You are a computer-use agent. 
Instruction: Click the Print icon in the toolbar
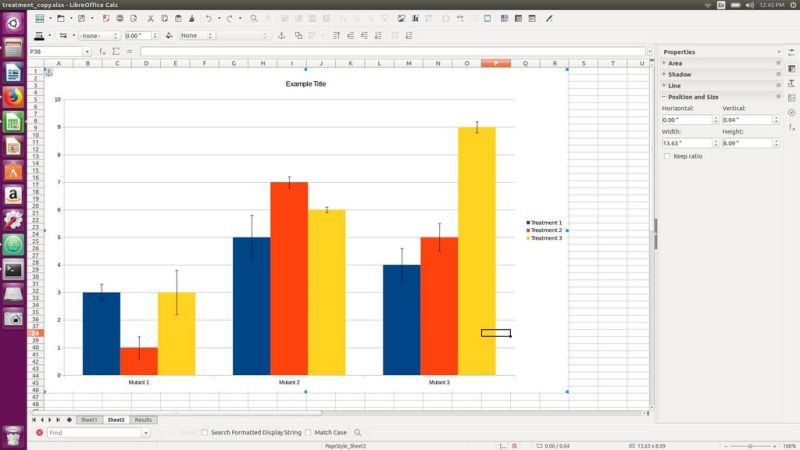119,18
